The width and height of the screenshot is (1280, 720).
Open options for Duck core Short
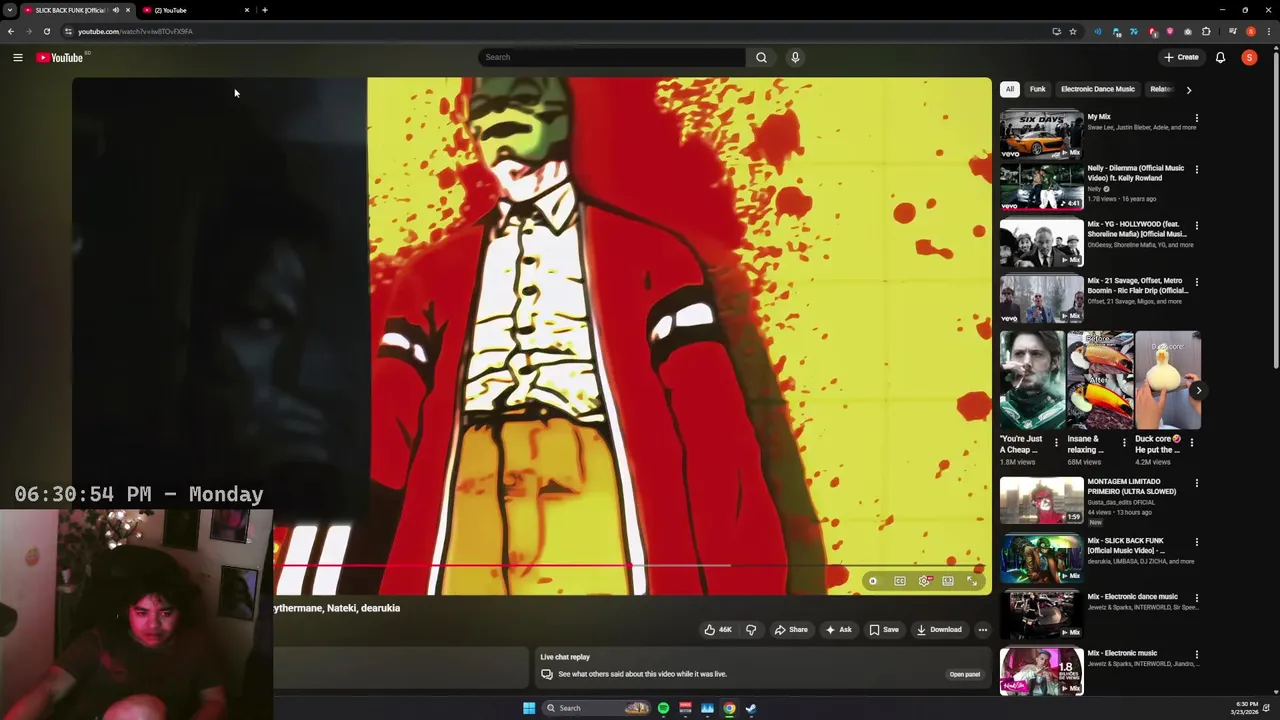[1192, 442]
